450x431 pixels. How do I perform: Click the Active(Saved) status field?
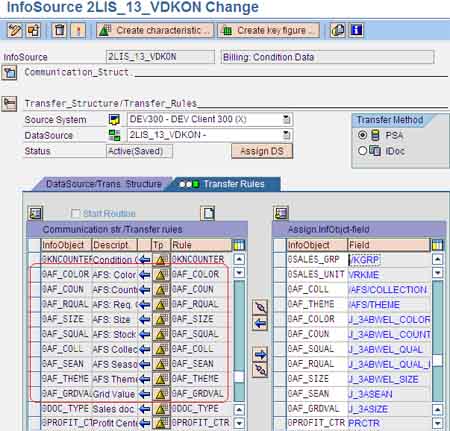click(x=139, y=151)
